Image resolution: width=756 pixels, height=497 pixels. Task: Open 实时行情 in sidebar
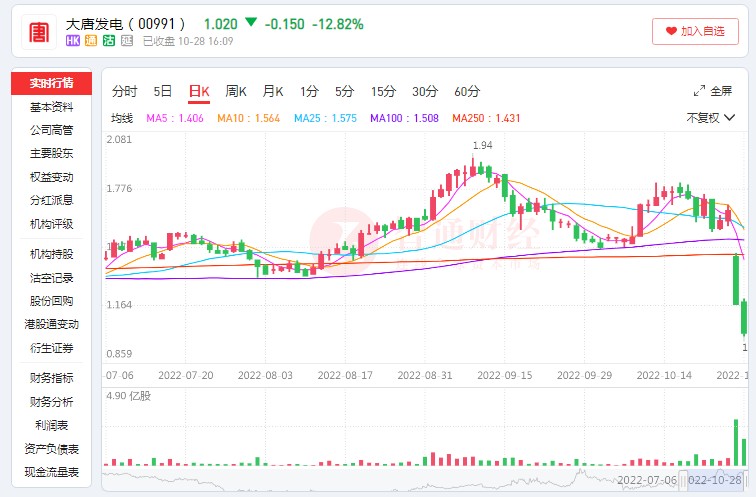pos(51,83)
